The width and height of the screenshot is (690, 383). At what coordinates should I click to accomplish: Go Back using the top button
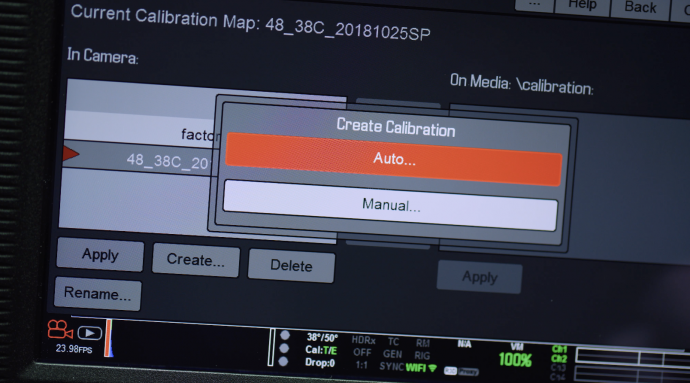point(640,7)
